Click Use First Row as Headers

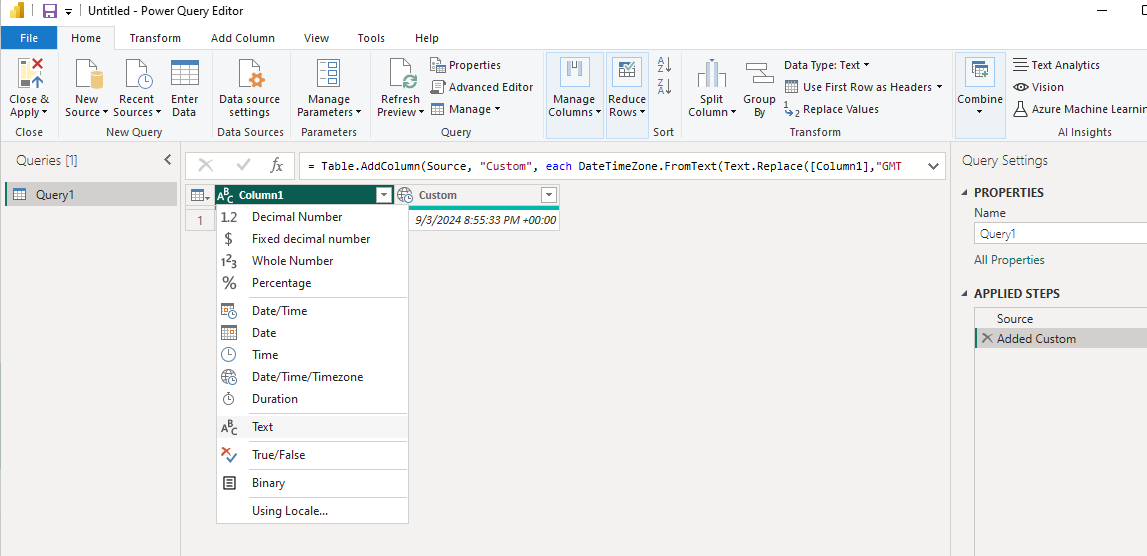[863, 87]
